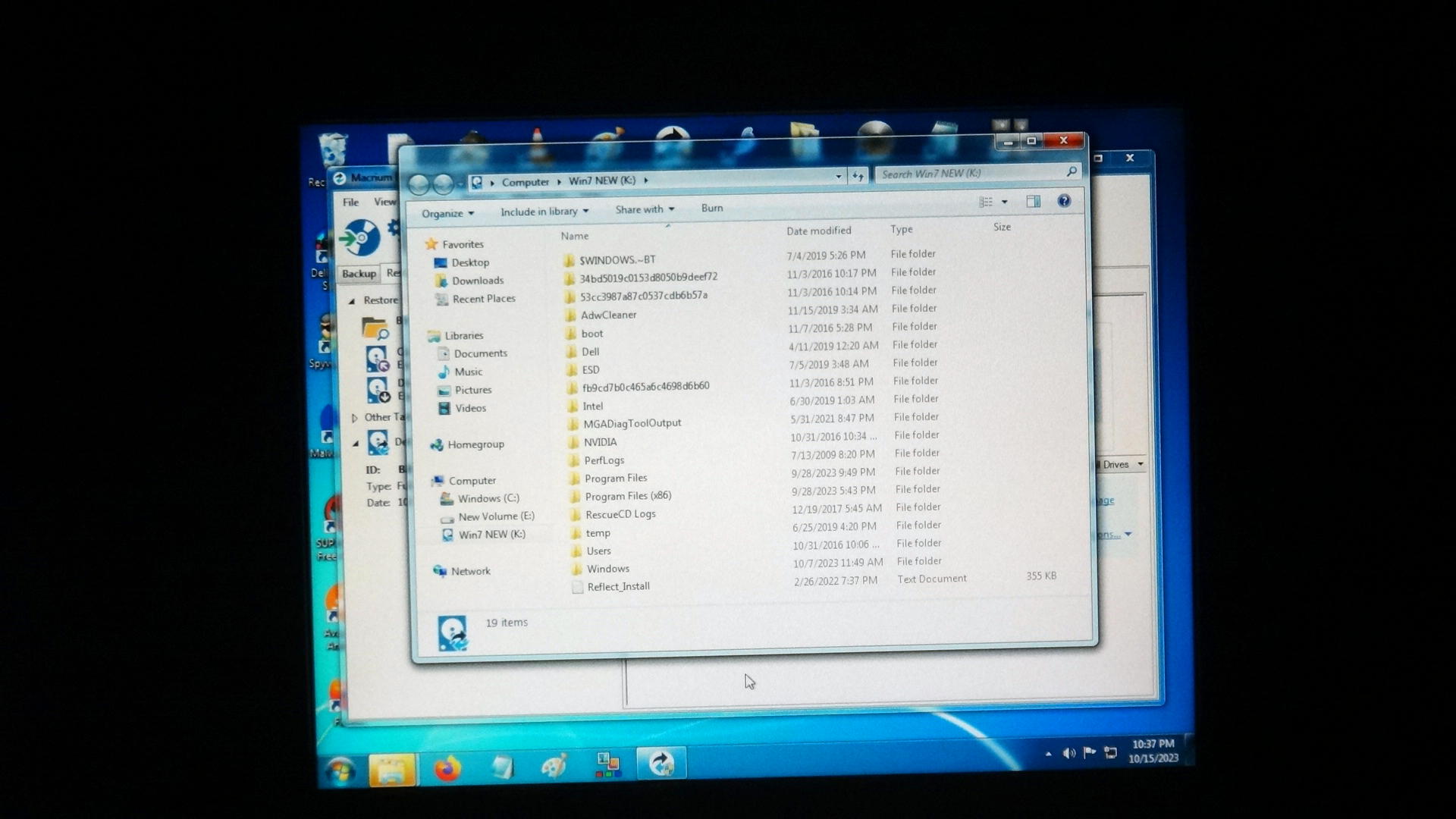This screenshot has width=1456, height=819.
Task: Click the Explorer Forward arrow button
Action: click(x=444, y=184)
